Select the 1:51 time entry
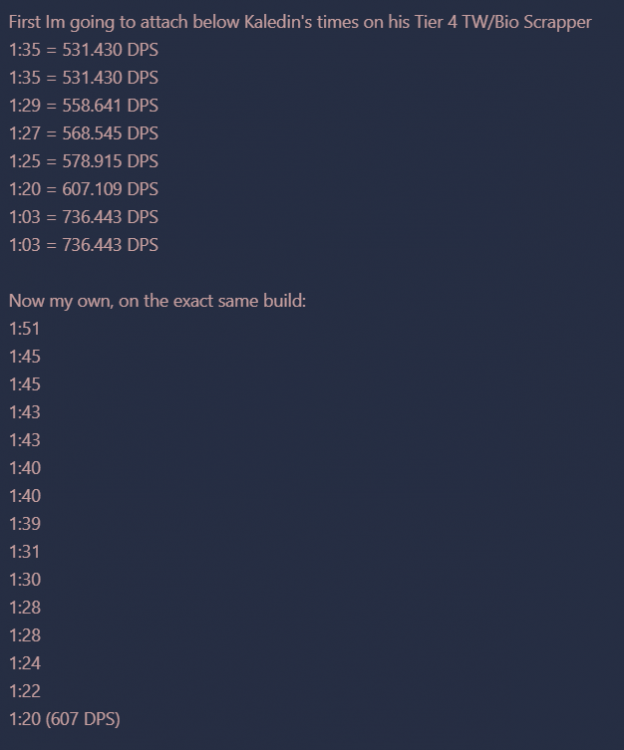Viewport: 624px width, 750px height. (24, 328)
